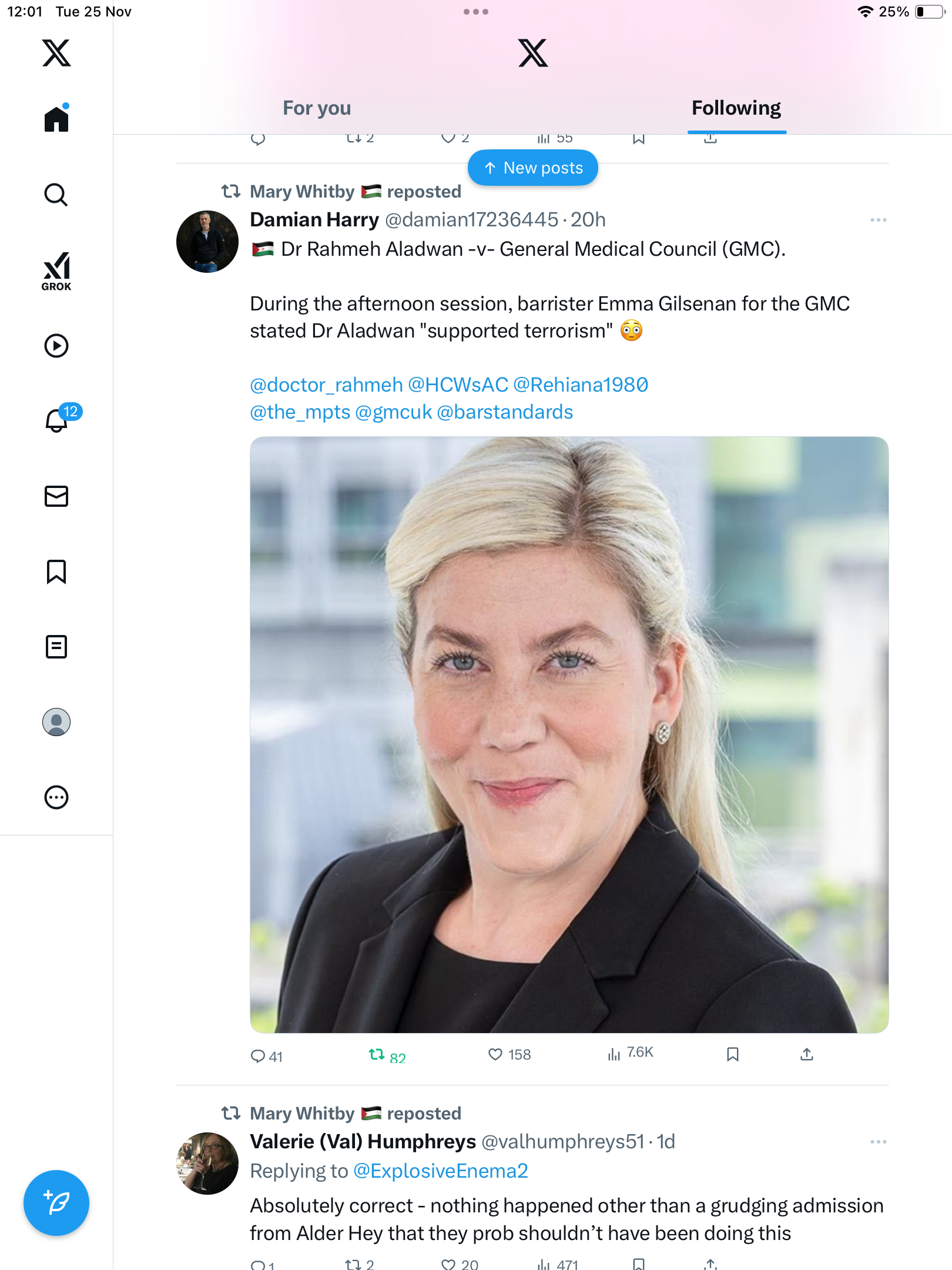Open more options on Damian Harry's post
The image size is (952, 1270).
pyautogui.click(x=878, y=220)
